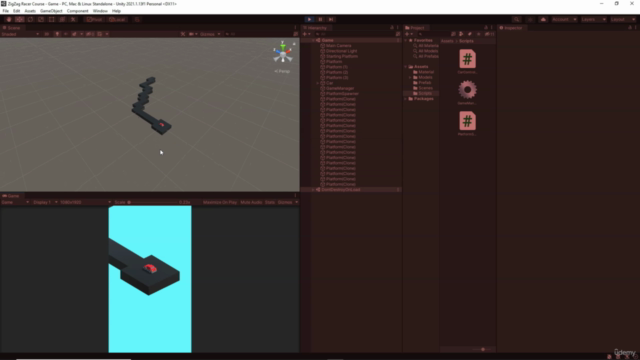Select the CarController script asset

467,62
